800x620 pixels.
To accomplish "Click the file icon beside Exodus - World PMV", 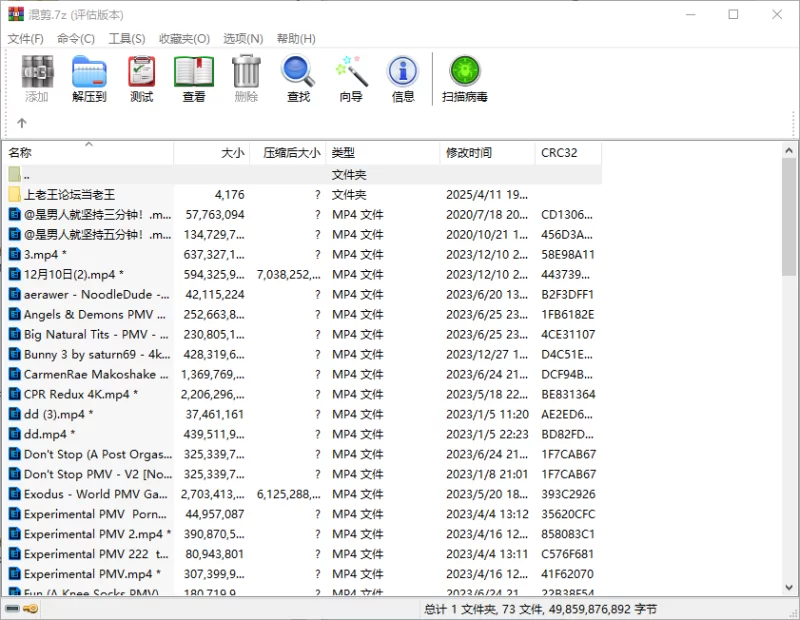I will coord(15,494).
